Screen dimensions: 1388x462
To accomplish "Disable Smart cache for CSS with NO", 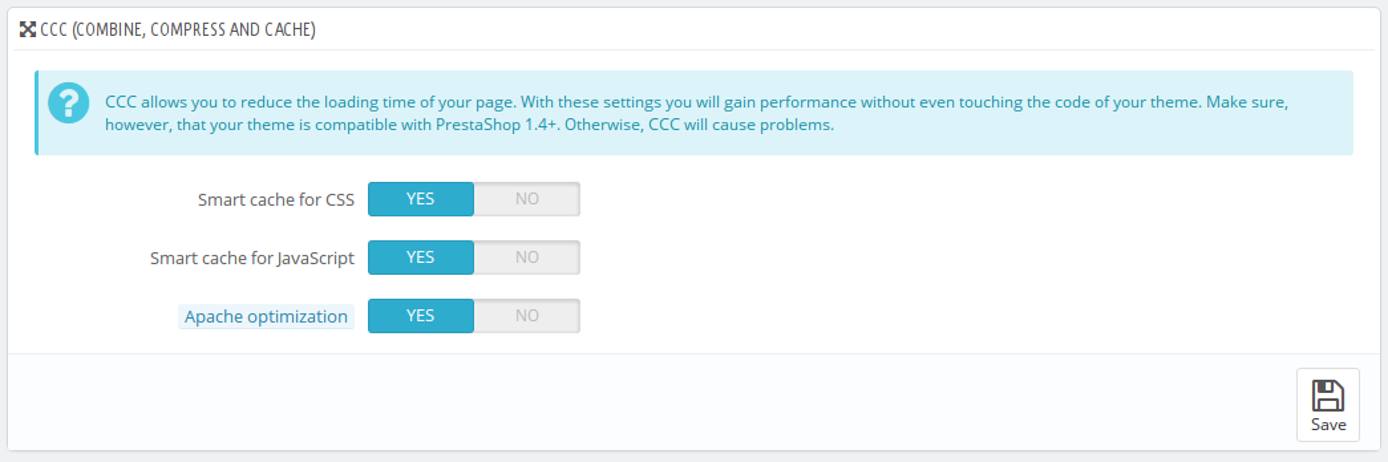I will click(527, 199).
